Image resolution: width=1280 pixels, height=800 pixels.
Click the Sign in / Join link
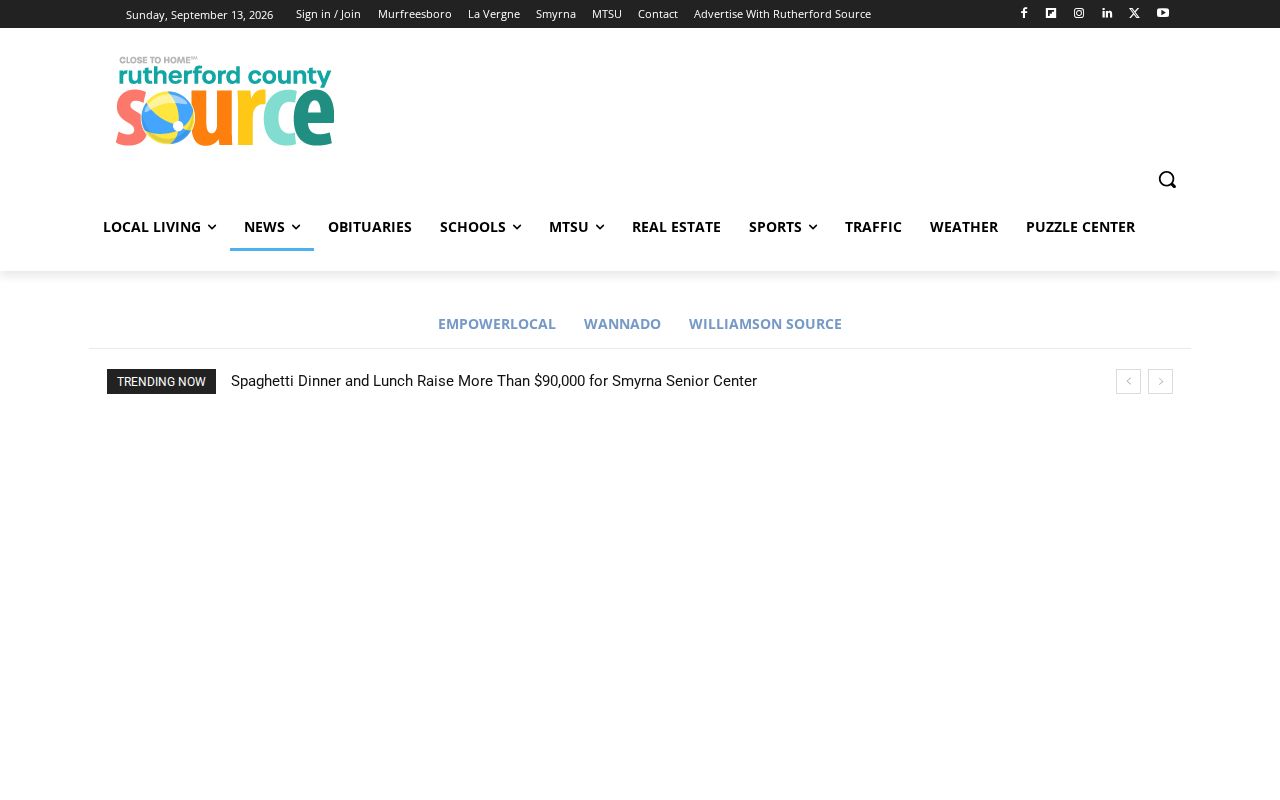click(x=328, y=14)
